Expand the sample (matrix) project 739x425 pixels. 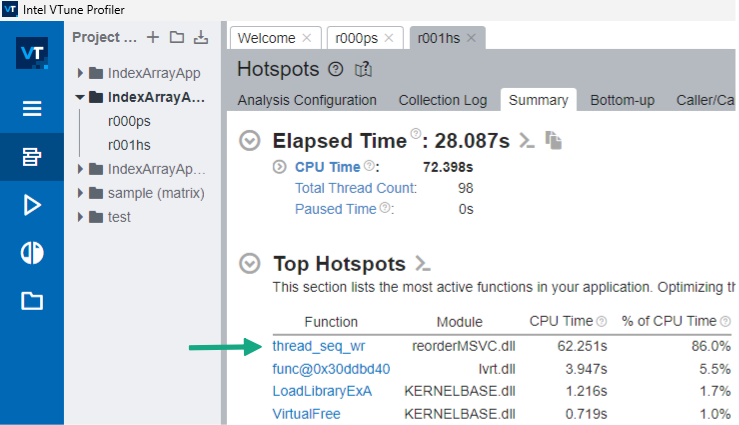click(x=80, y=193)
